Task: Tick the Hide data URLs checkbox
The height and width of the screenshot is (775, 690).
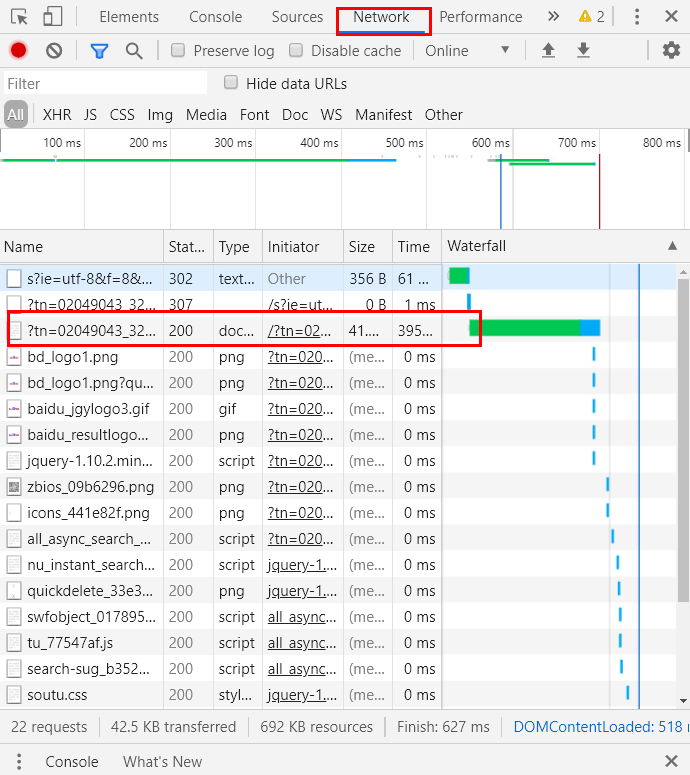Action: (x=231, y=83)
